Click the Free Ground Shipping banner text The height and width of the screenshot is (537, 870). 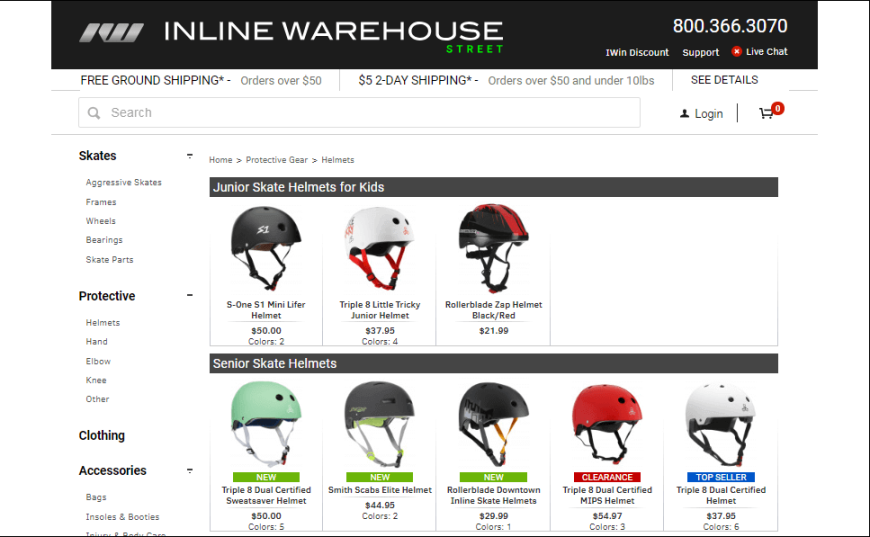click(201, 80)
